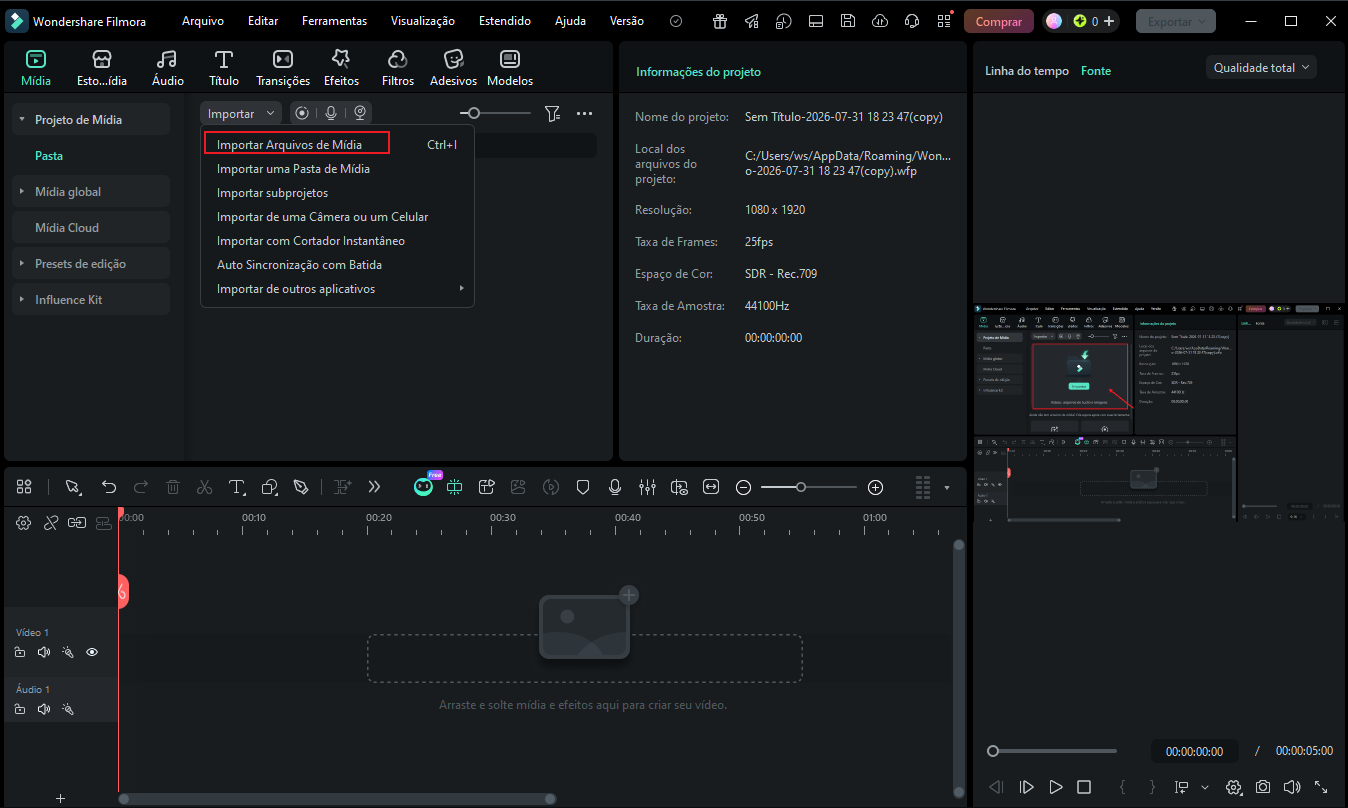Open the three-dot more options in media panel
The image size is (1348, 808).
coord(585,114)
